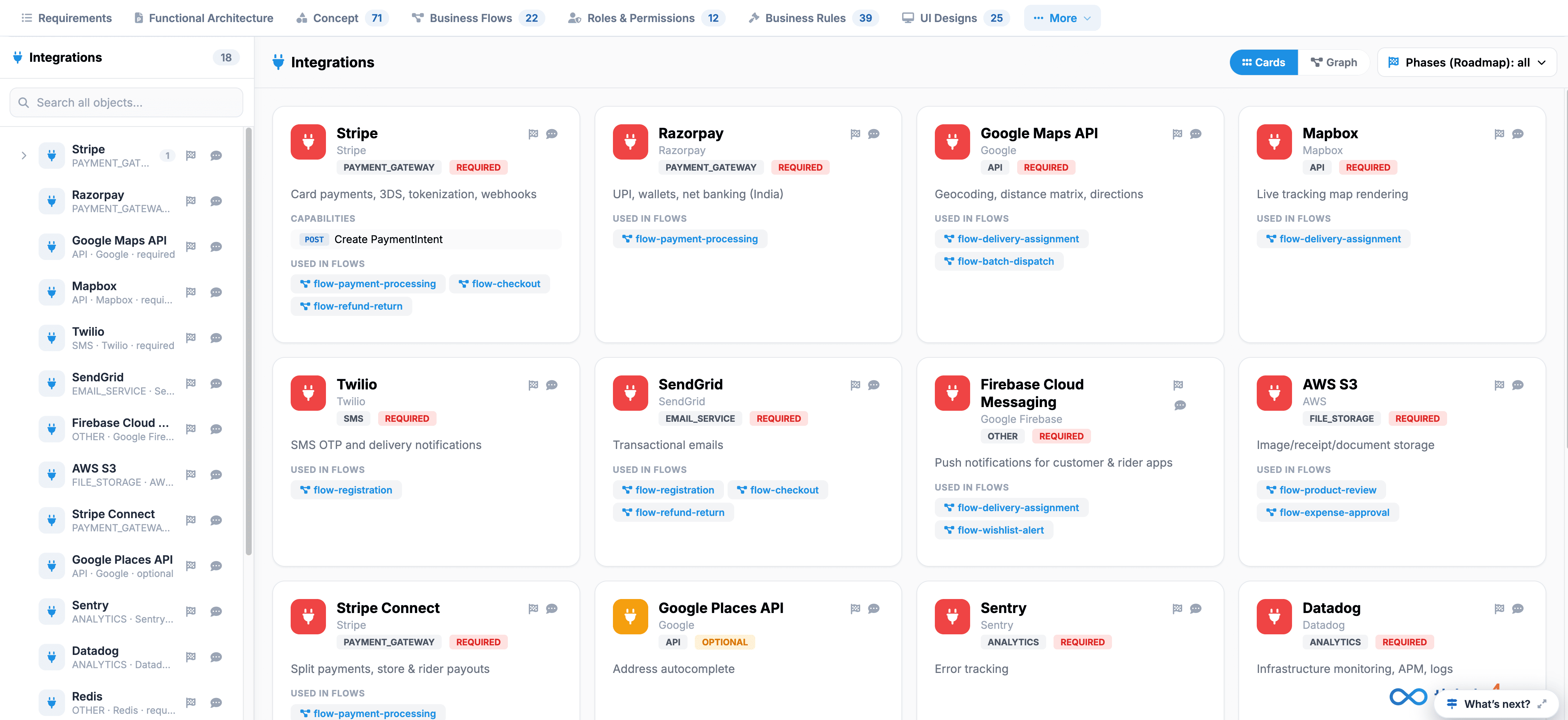1568x720 pixels.
Task: Click flag icon on Stripe Connect card
Action: (x=532, y=609)
